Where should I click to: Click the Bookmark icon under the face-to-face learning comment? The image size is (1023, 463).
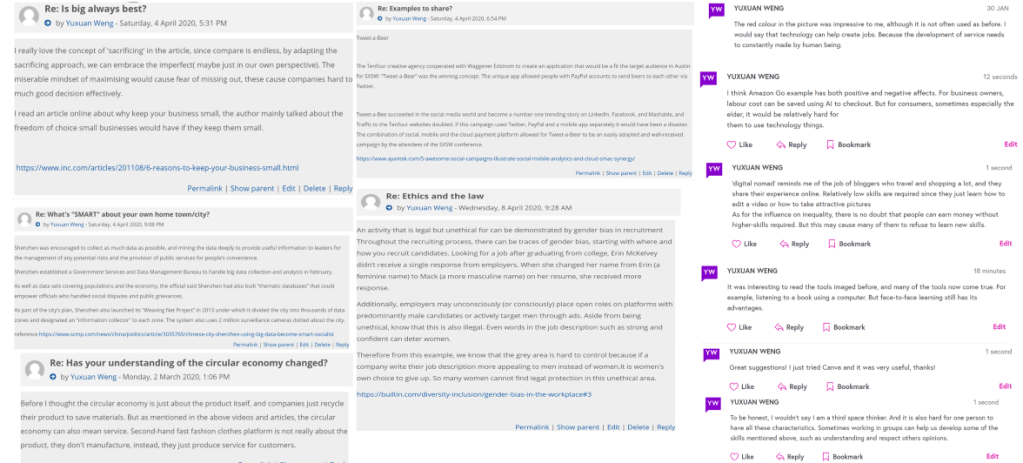pos(826,327)
